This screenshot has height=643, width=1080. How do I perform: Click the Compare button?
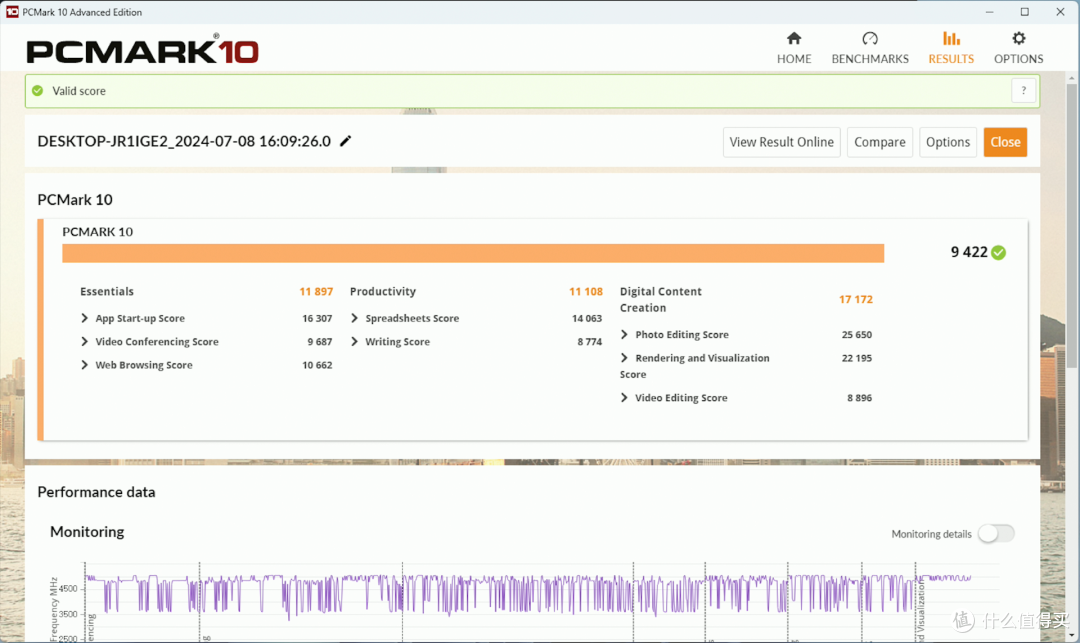[x=880, y=142]
